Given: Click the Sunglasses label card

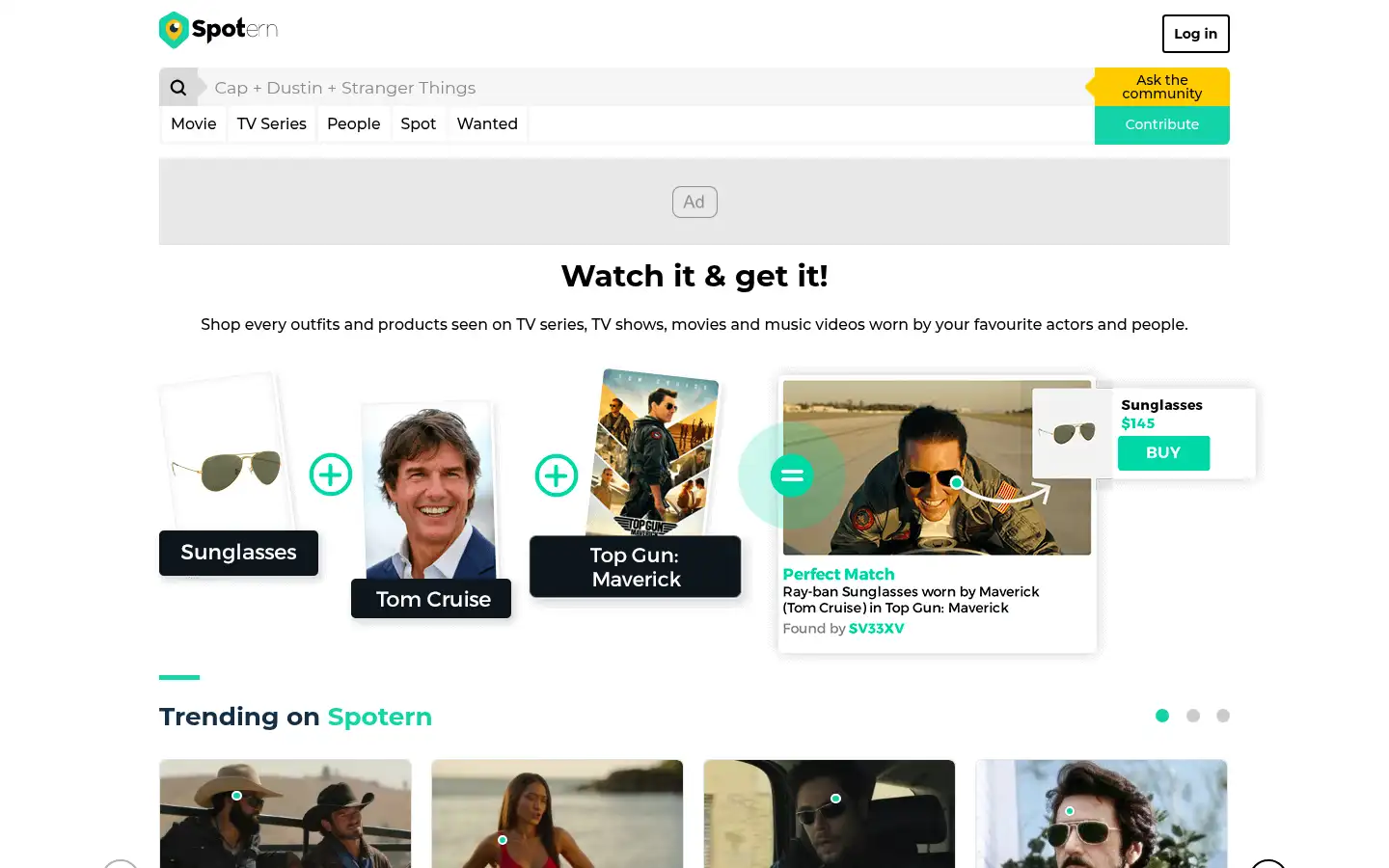Looking at the screenshot, I should coord(238,553).
